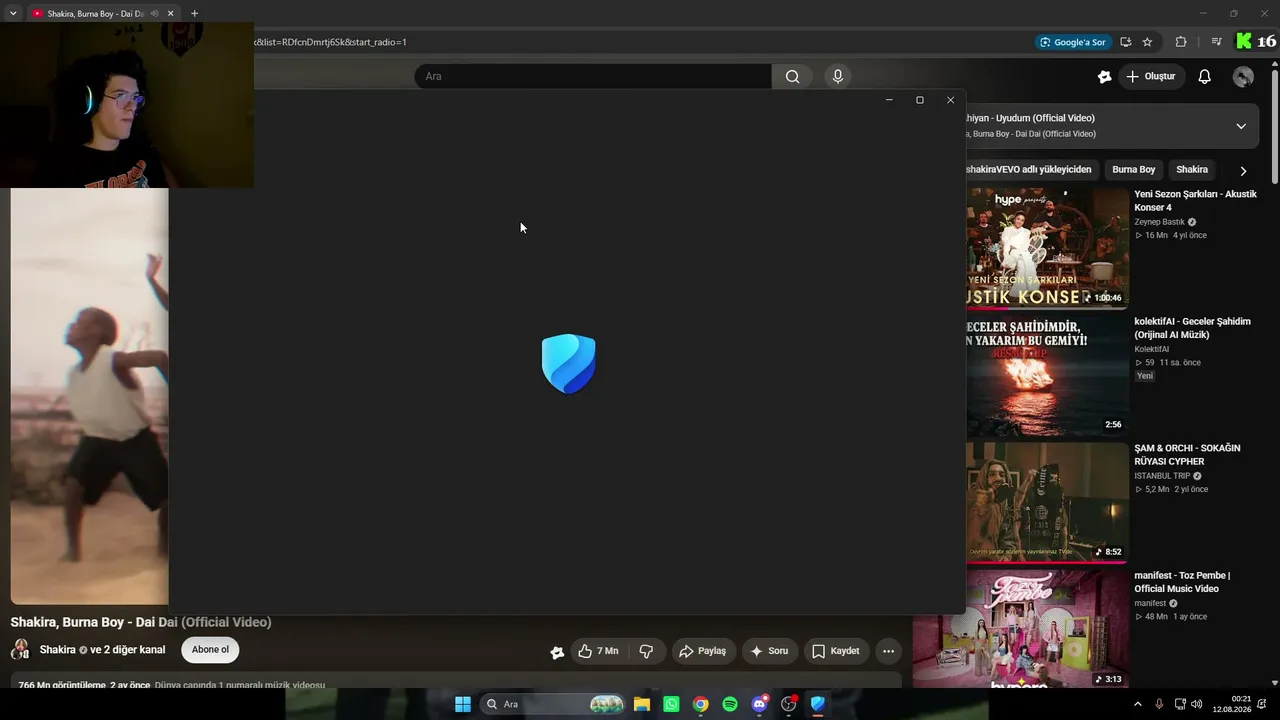
Task: Switch to Google Chrome on the taskbar
Action: coord(701,704)
